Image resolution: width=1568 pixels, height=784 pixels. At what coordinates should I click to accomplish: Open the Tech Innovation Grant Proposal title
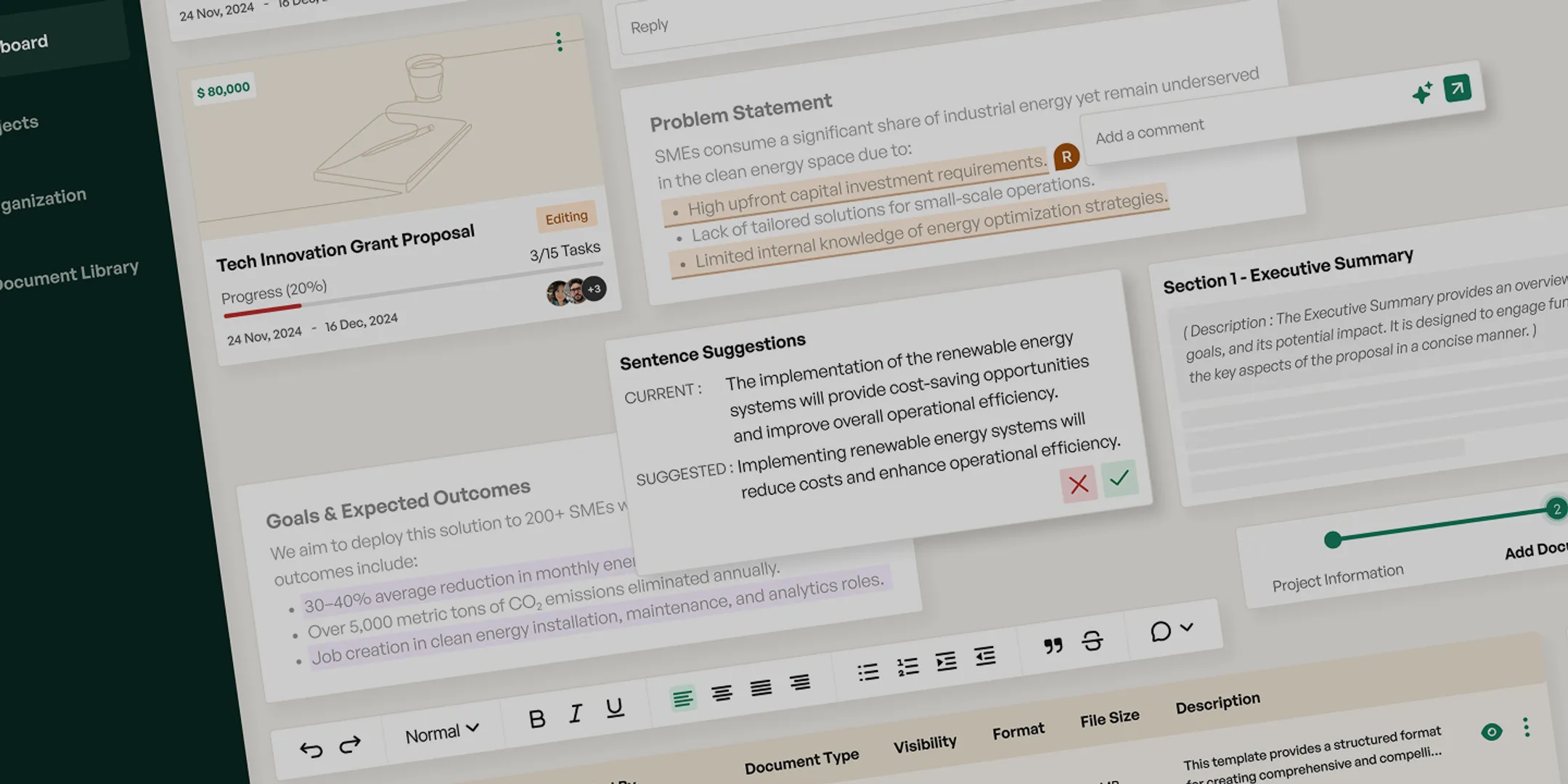tap(346, 248)
